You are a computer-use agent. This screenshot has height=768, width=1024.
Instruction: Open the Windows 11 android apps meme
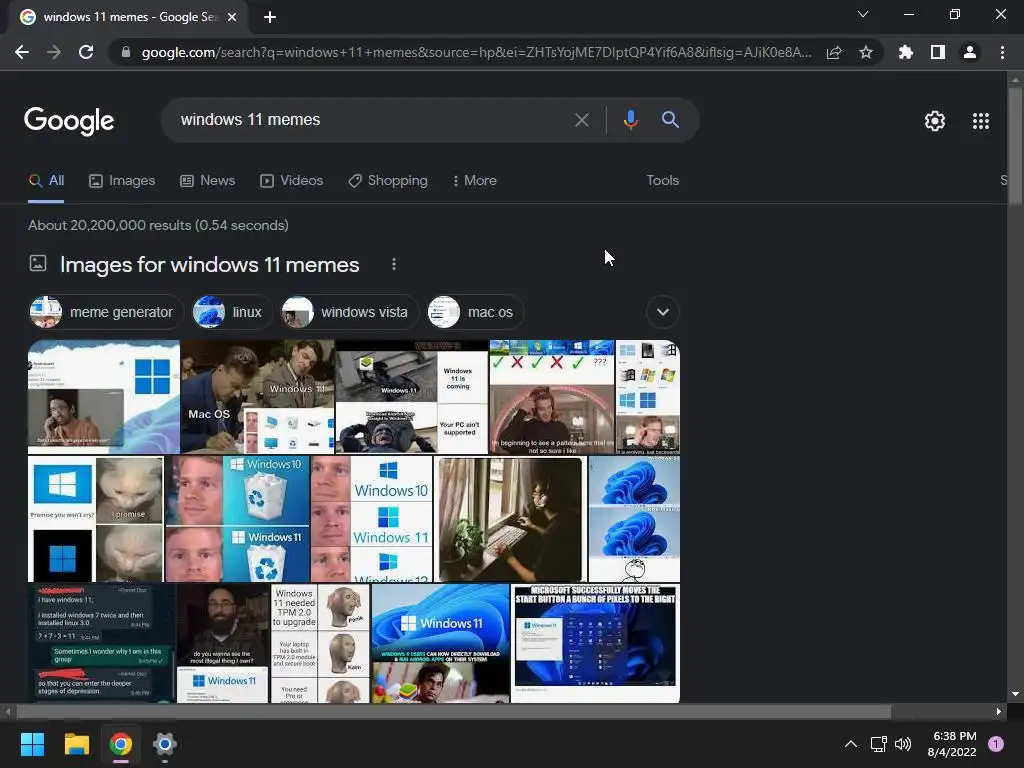coord(440,644)
